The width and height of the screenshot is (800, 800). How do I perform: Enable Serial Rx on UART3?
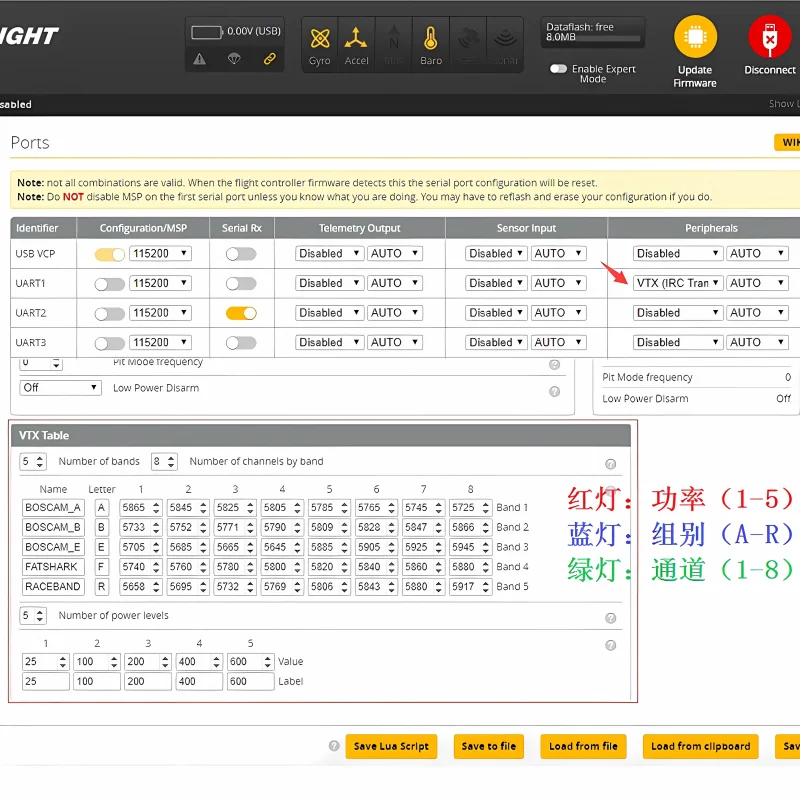241,343
